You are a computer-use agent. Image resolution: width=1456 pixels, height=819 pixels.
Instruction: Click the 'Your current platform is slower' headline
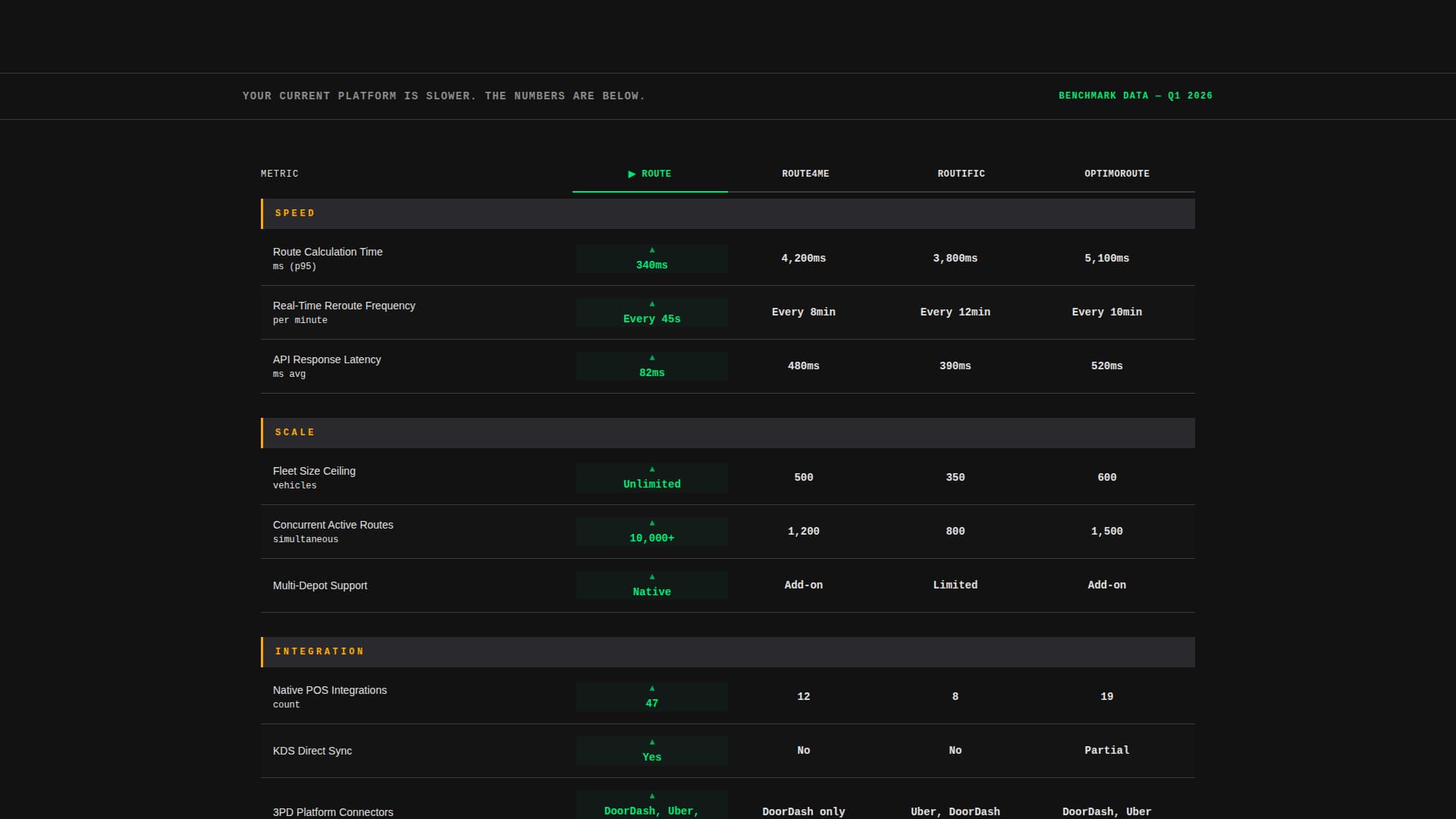[444, 96]
